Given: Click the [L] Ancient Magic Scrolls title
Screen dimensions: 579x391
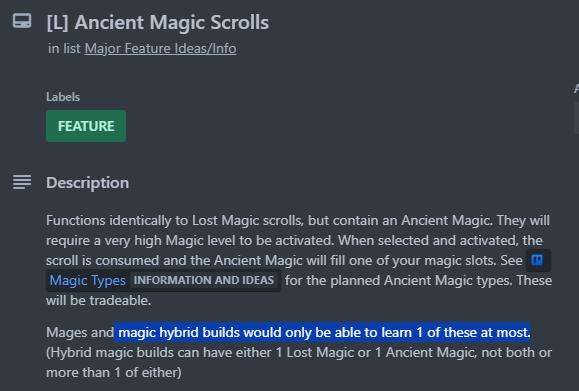Looking at the screenshot, I should [x=158, y=22].
